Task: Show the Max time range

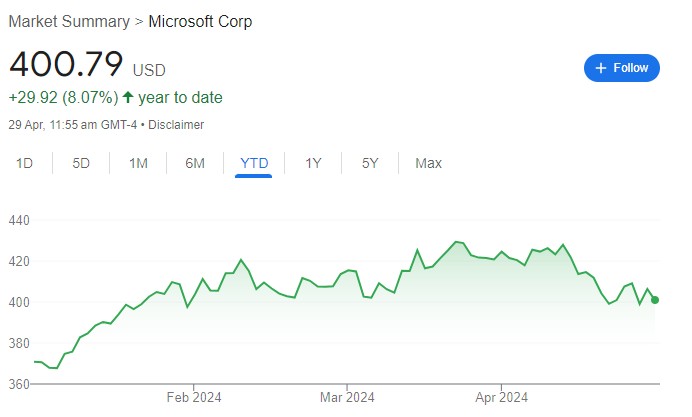Action: [428, 163]
